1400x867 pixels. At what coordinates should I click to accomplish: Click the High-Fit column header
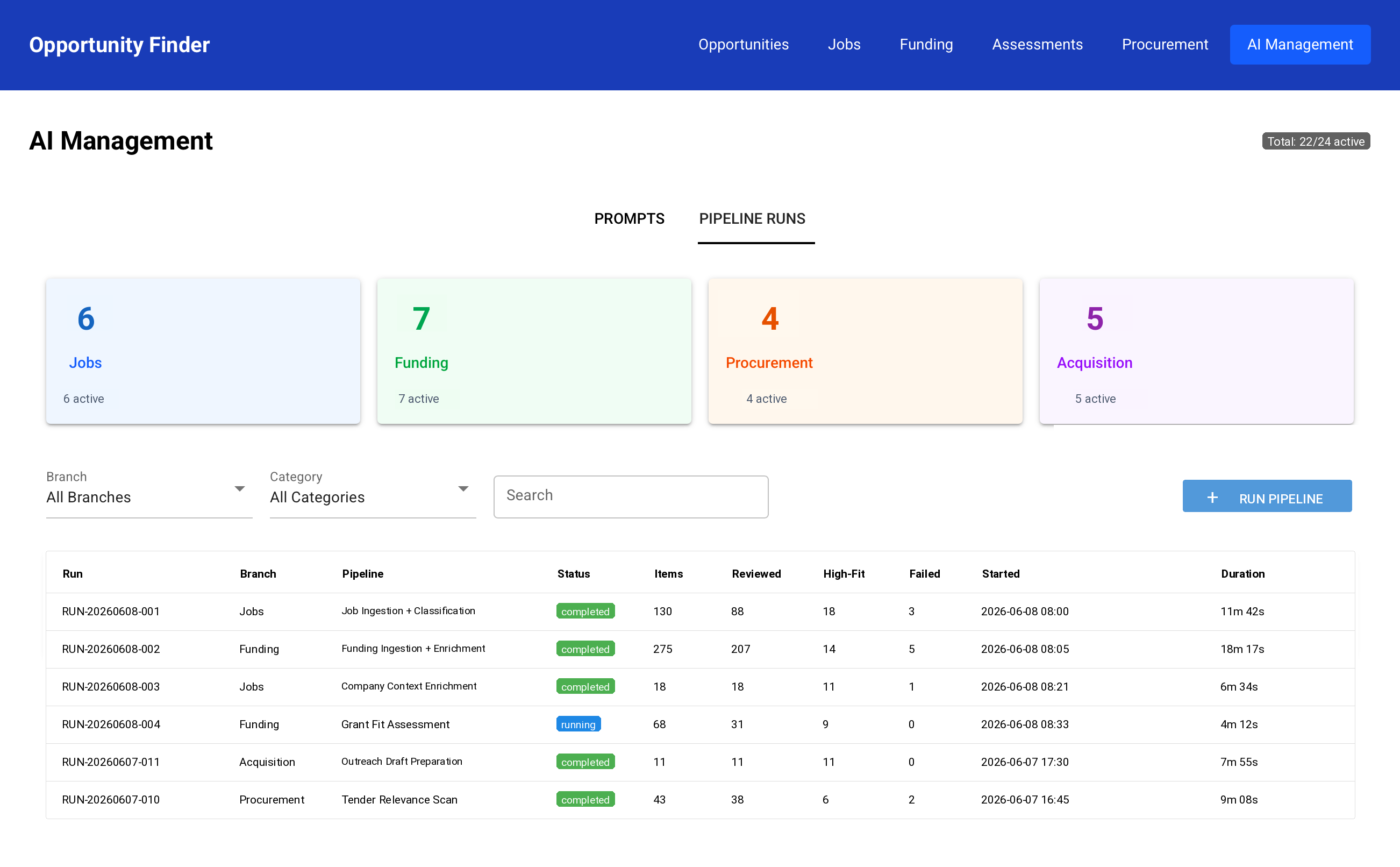point(844,573)
